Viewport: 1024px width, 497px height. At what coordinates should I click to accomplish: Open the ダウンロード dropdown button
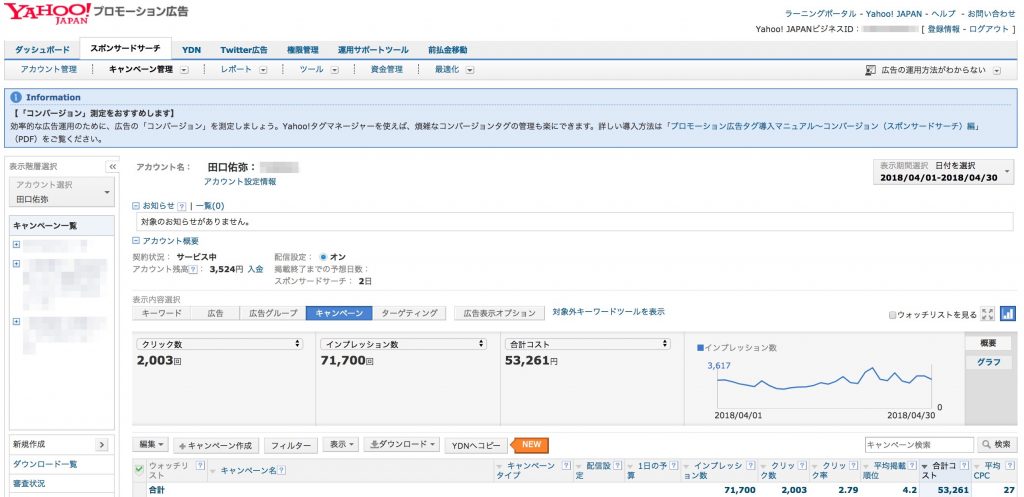(401, 445)
